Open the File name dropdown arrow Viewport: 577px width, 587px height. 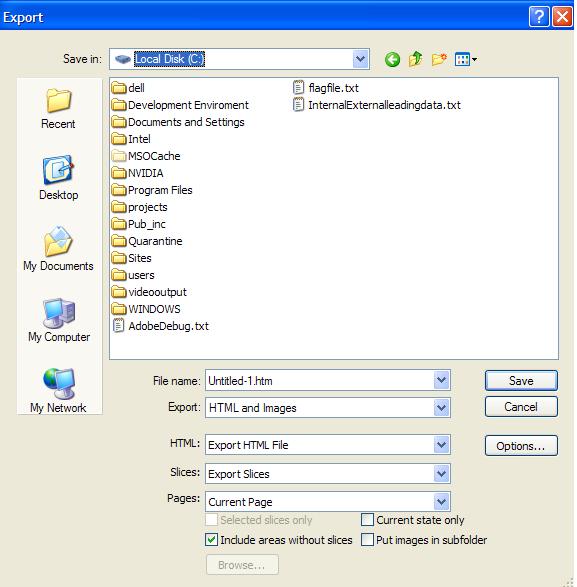[x=441, y=380]
